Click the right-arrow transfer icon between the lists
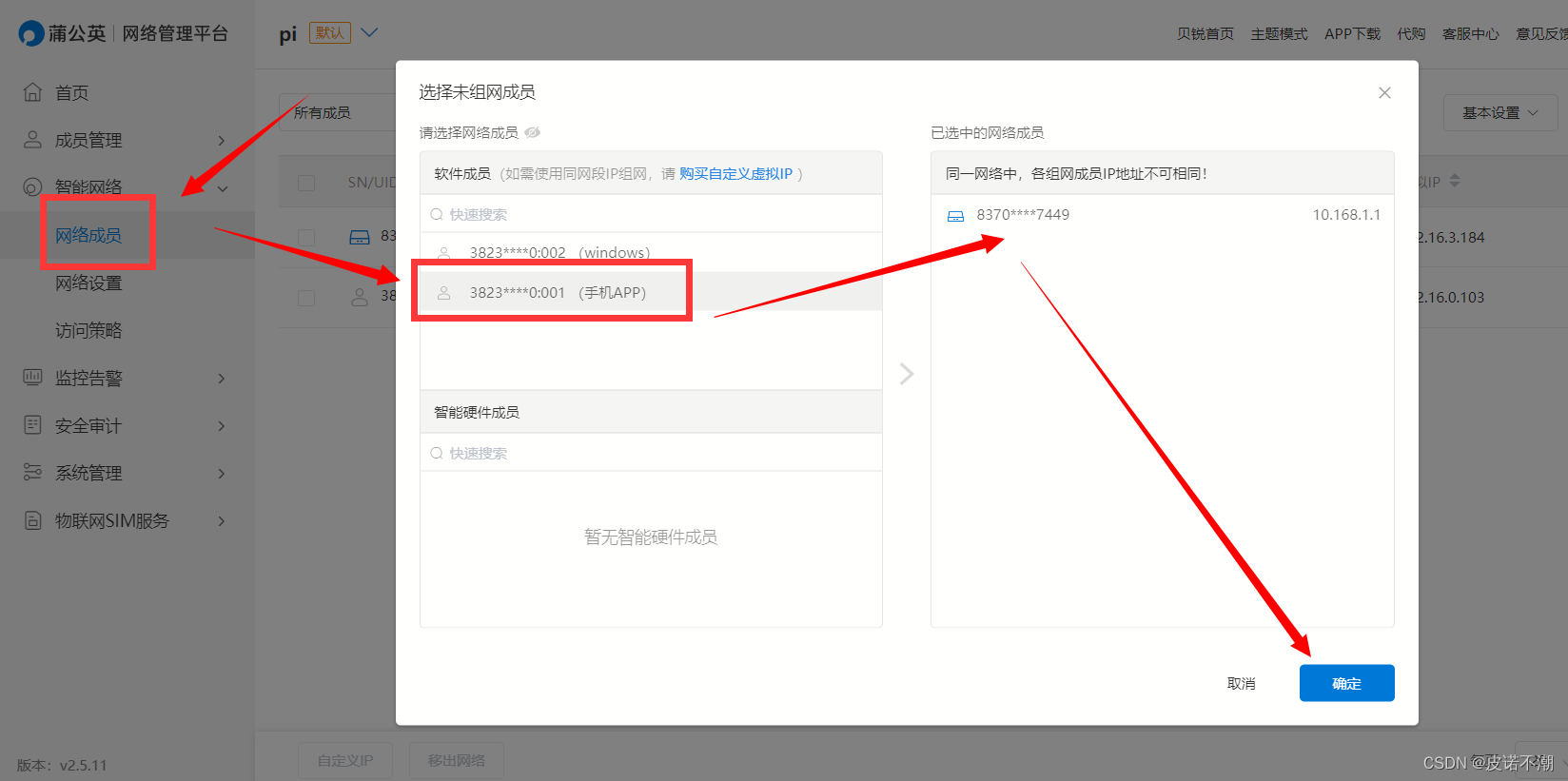1568x781 pixels. click(907, 373)
